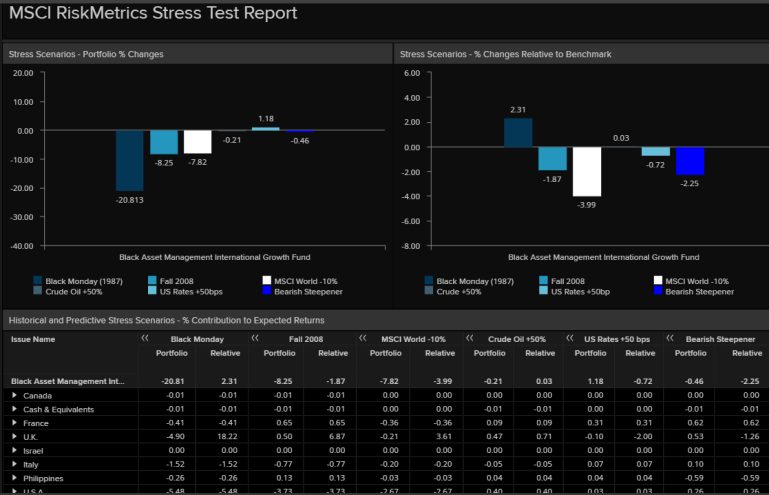The width and height of the screenshot is (769, 495).
Task: Collapse the Crude Oil +50% column chevron
Action: 470,338
